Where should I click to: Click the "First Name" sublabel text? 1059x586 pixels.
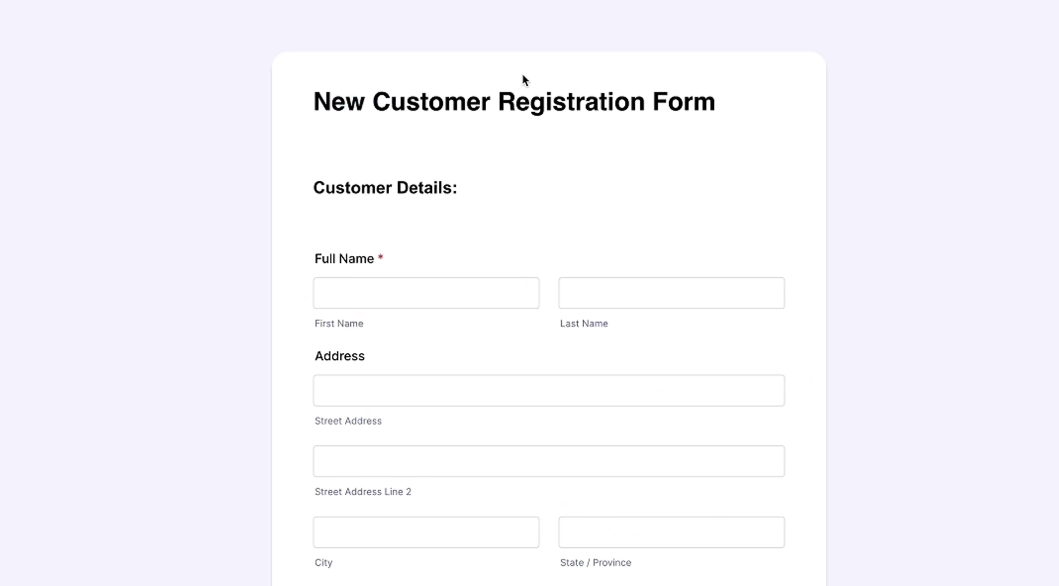click(x=339, y=324)
